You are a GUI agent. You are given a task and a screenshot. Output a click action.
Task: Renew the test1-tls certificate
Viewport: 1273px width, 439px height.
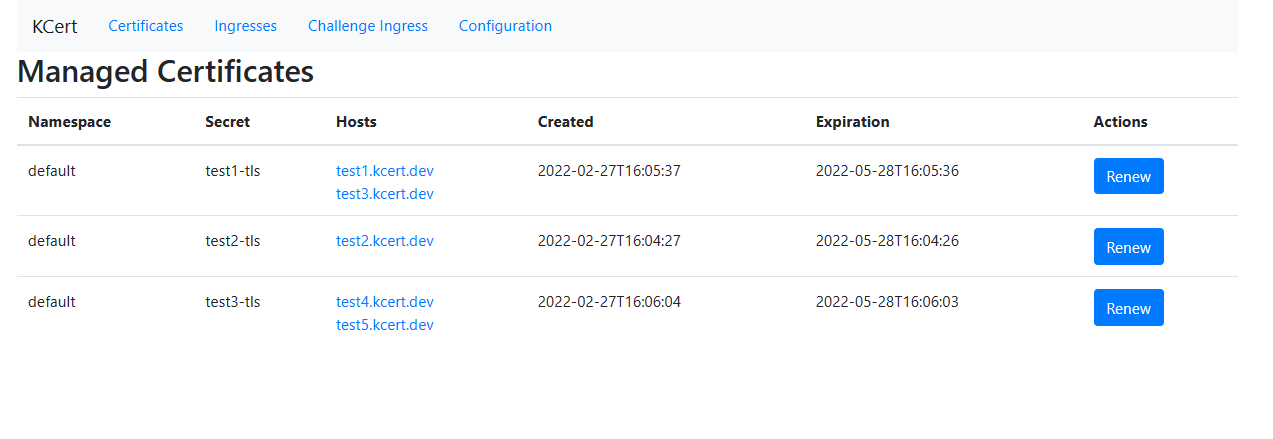coord(1128,176)
